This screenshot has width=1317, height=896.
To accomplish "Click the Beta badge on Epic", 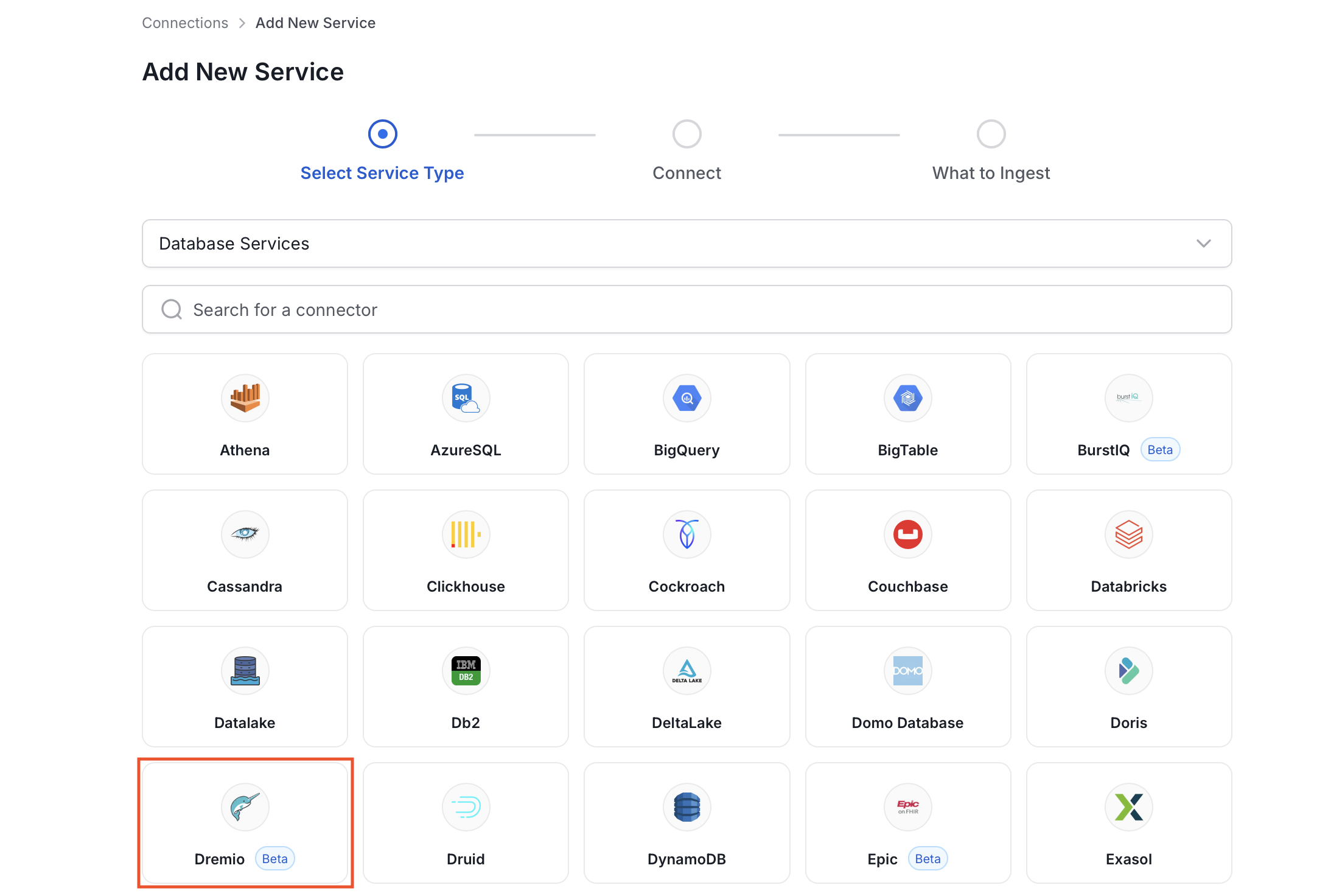I will coord(927,859).
